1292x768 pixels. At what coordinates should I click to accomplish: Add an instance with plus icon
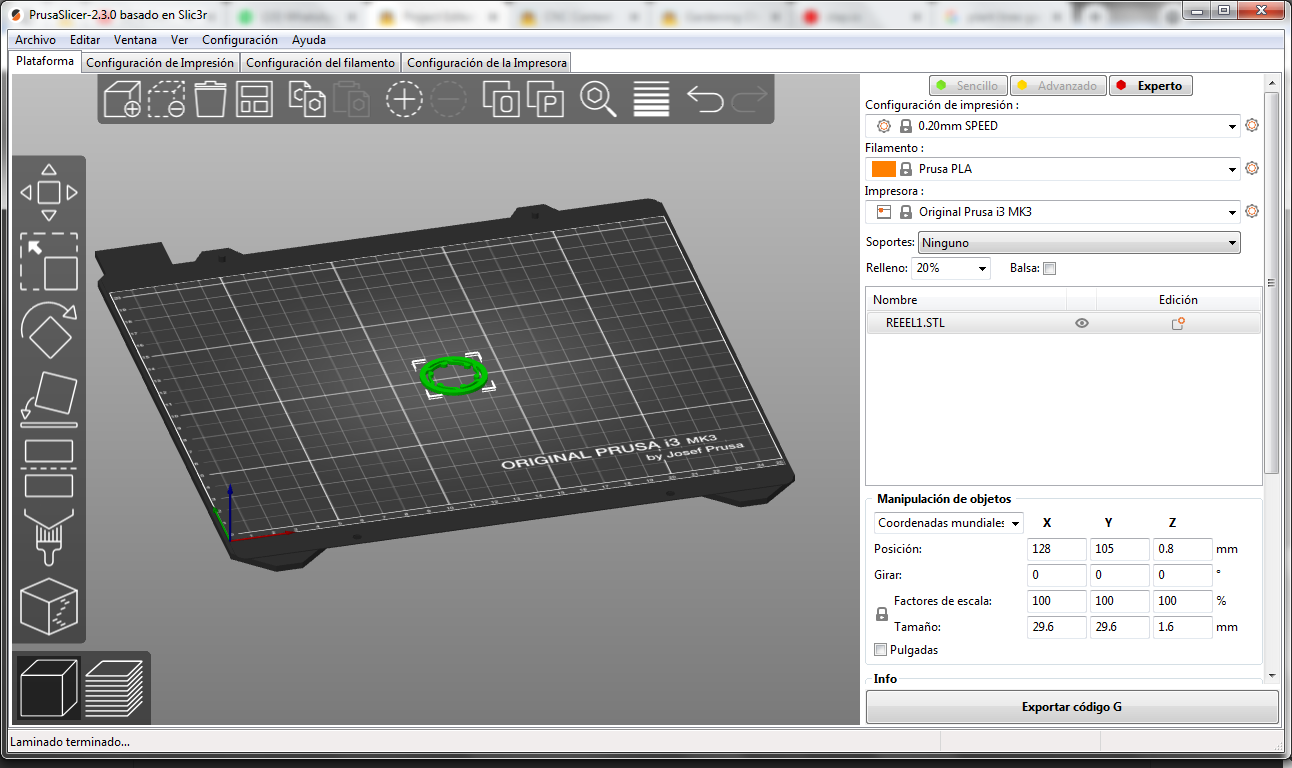pos(405,100)
